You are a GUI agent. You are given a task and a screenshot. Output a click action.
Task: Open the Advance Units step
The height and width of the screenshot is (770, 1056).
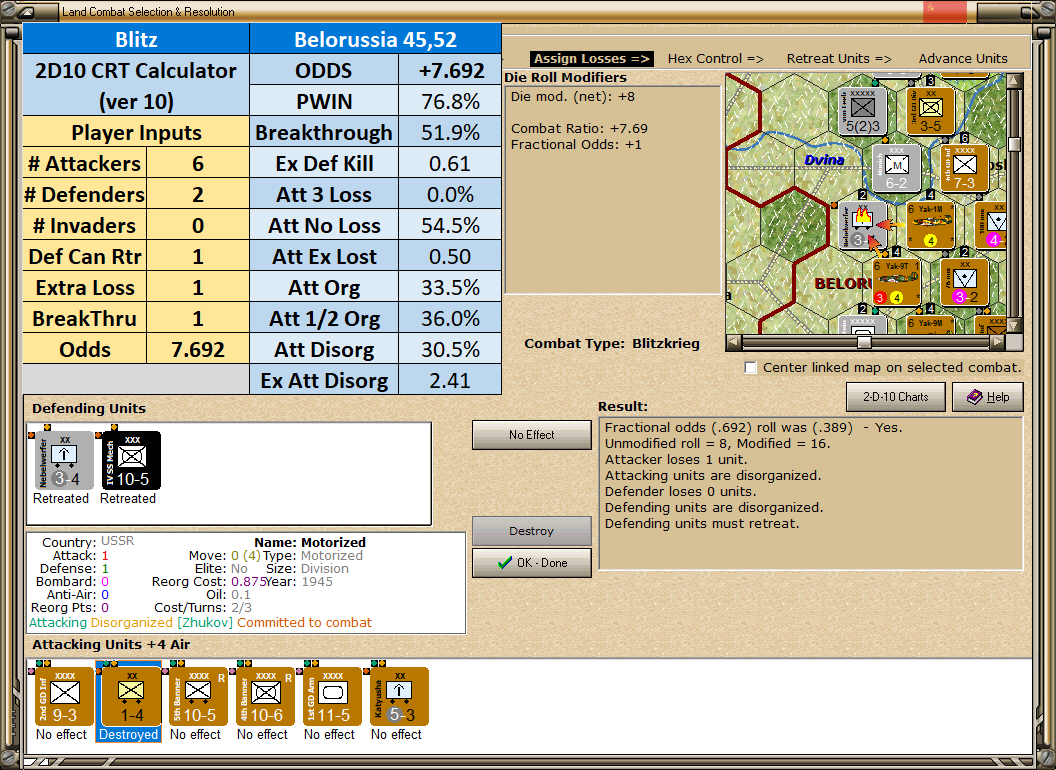click(x=963, y=59)
